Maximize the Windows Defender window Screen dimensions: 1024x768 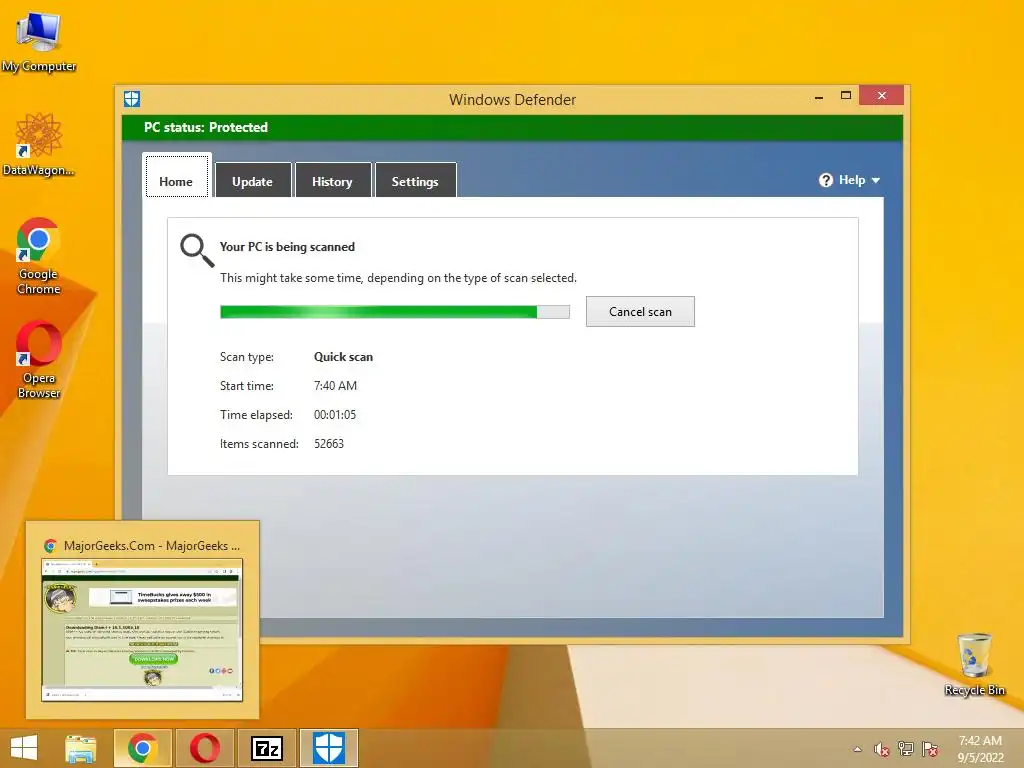coord(846,95)
